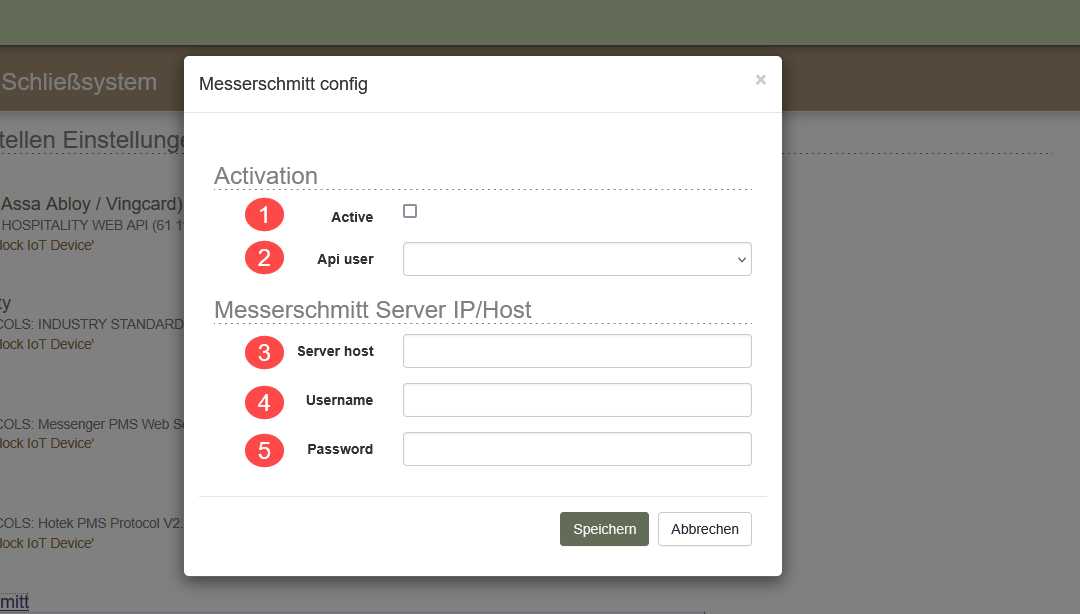Enable the Active checkbox
This screenshot has width=1080, height=614.
[410, 212]
